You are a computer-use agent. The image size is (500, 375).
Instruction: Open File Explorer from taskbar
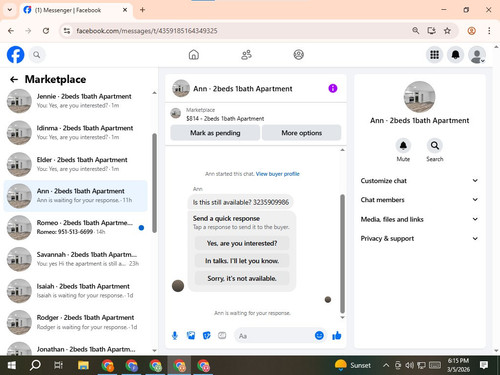83,365
